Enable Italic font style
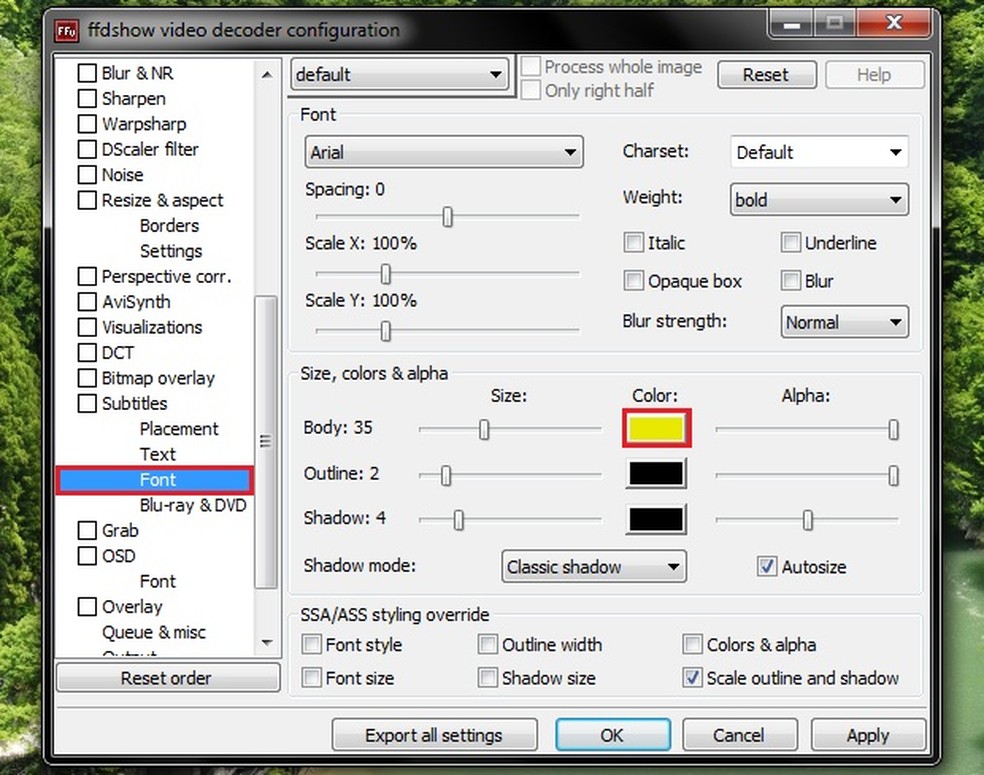The height and width of the screenshot is (775, 984). pos(634,242)
